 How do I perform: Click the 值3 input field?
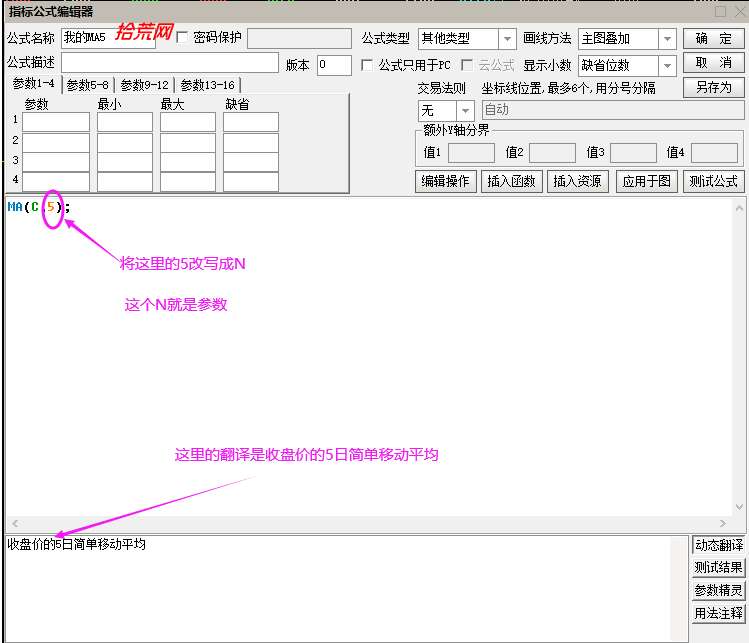click(633, 153)
